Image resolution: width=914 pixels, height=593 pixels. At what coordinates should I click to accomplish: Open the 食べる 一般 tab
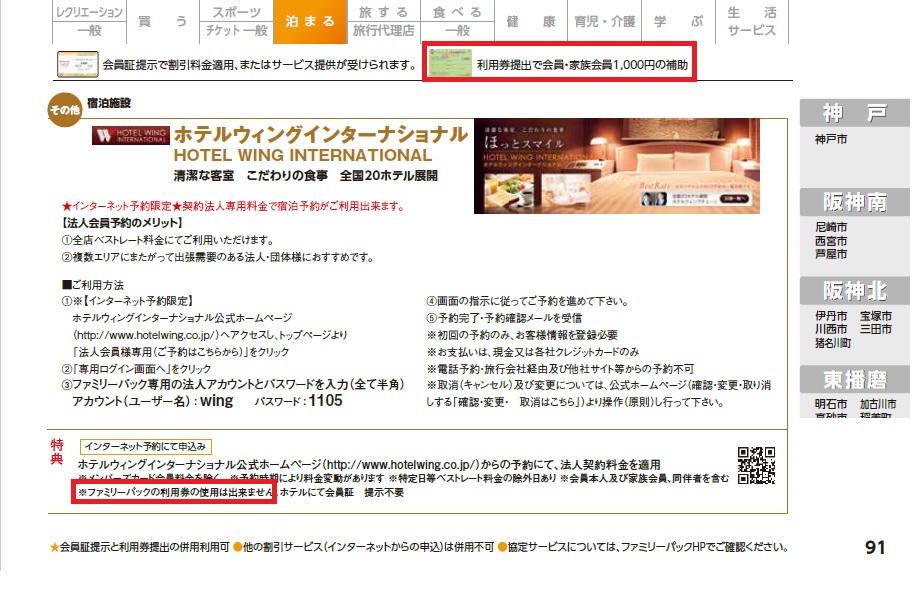coord(458,22)
